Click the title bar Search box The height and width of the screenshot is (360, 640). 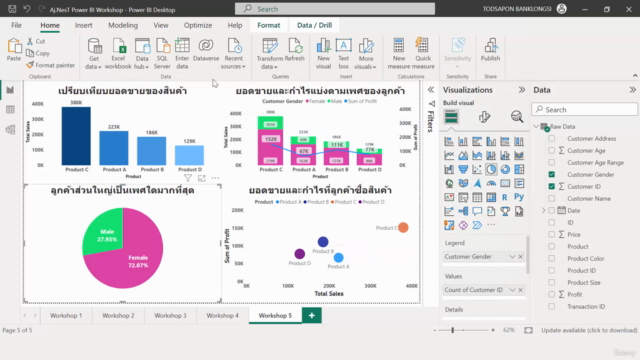tap(335, 9)
